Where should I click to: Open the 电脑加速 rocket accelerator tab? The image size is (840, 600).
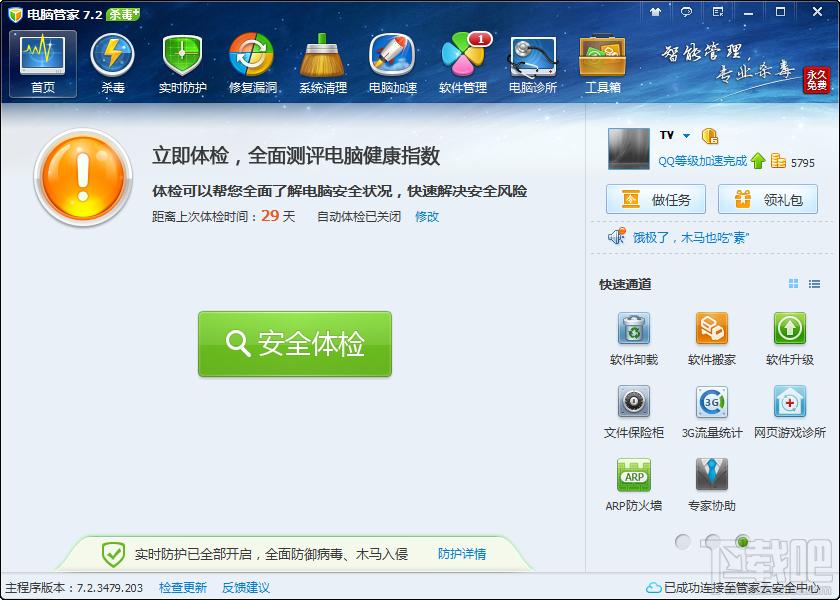pos(393,64)
